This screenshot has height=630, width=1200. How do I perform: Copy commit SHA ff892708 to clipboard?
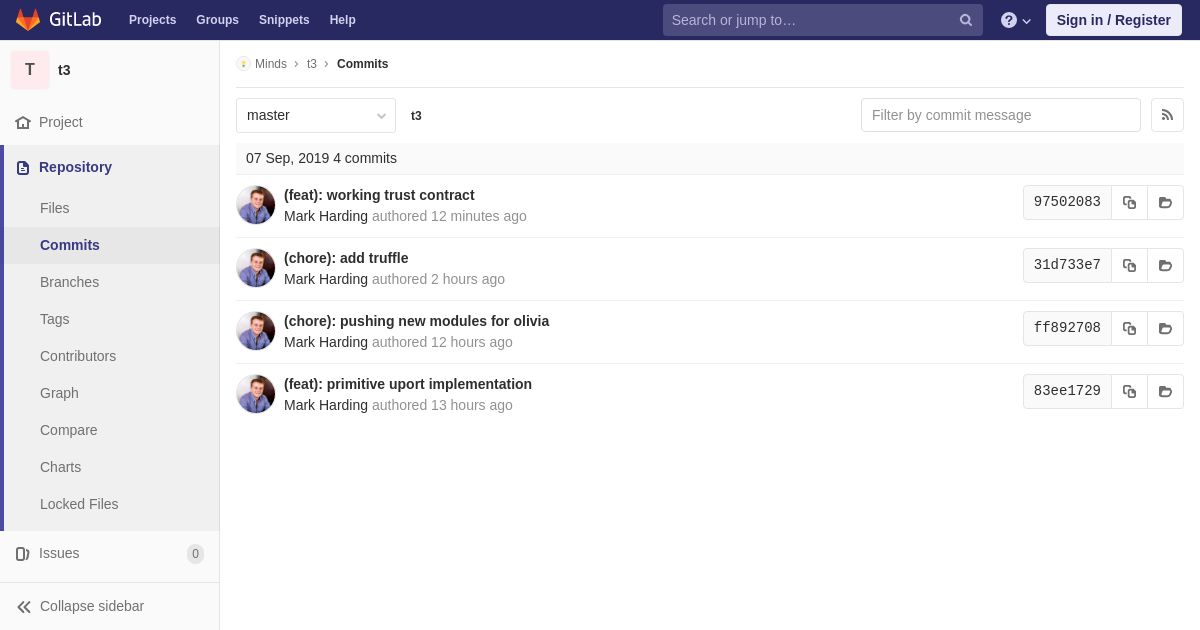pyautogui.click(x=1129, y=328)
